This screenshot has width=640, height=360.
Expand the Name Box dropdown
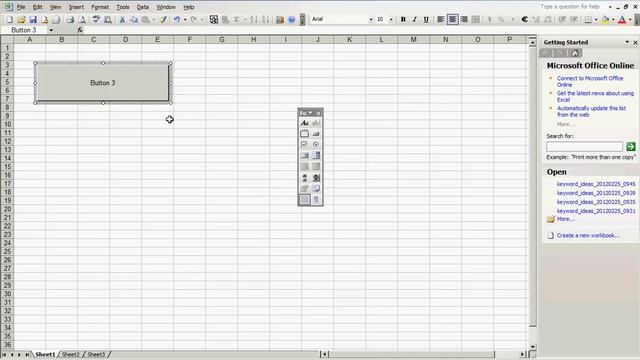coord(51,30)
